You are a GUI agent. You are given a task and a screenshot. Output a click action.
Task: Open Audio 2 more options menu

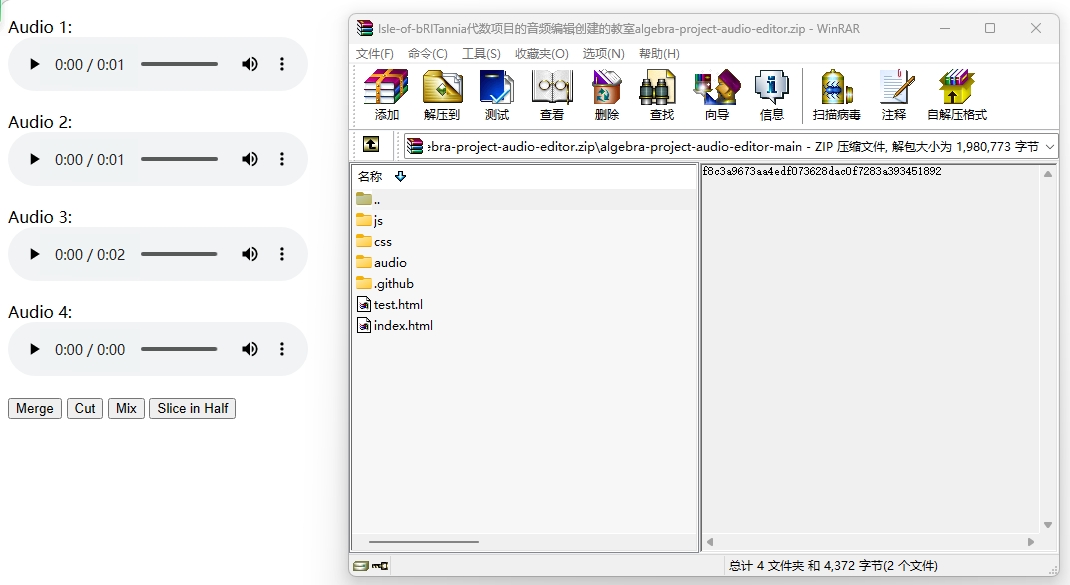point(282,159)
